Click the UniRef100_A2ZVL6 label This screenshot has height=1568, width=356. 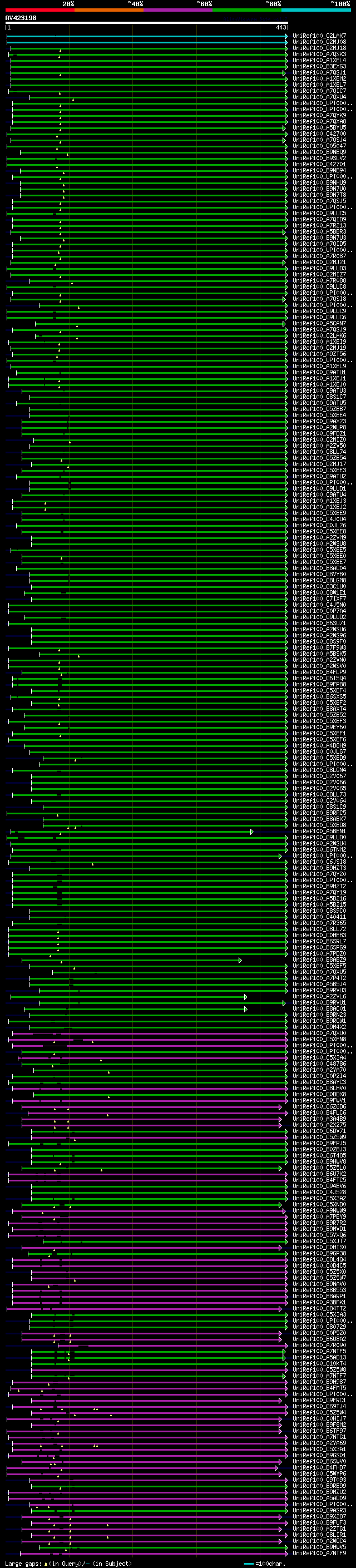(x=319, y=996)
